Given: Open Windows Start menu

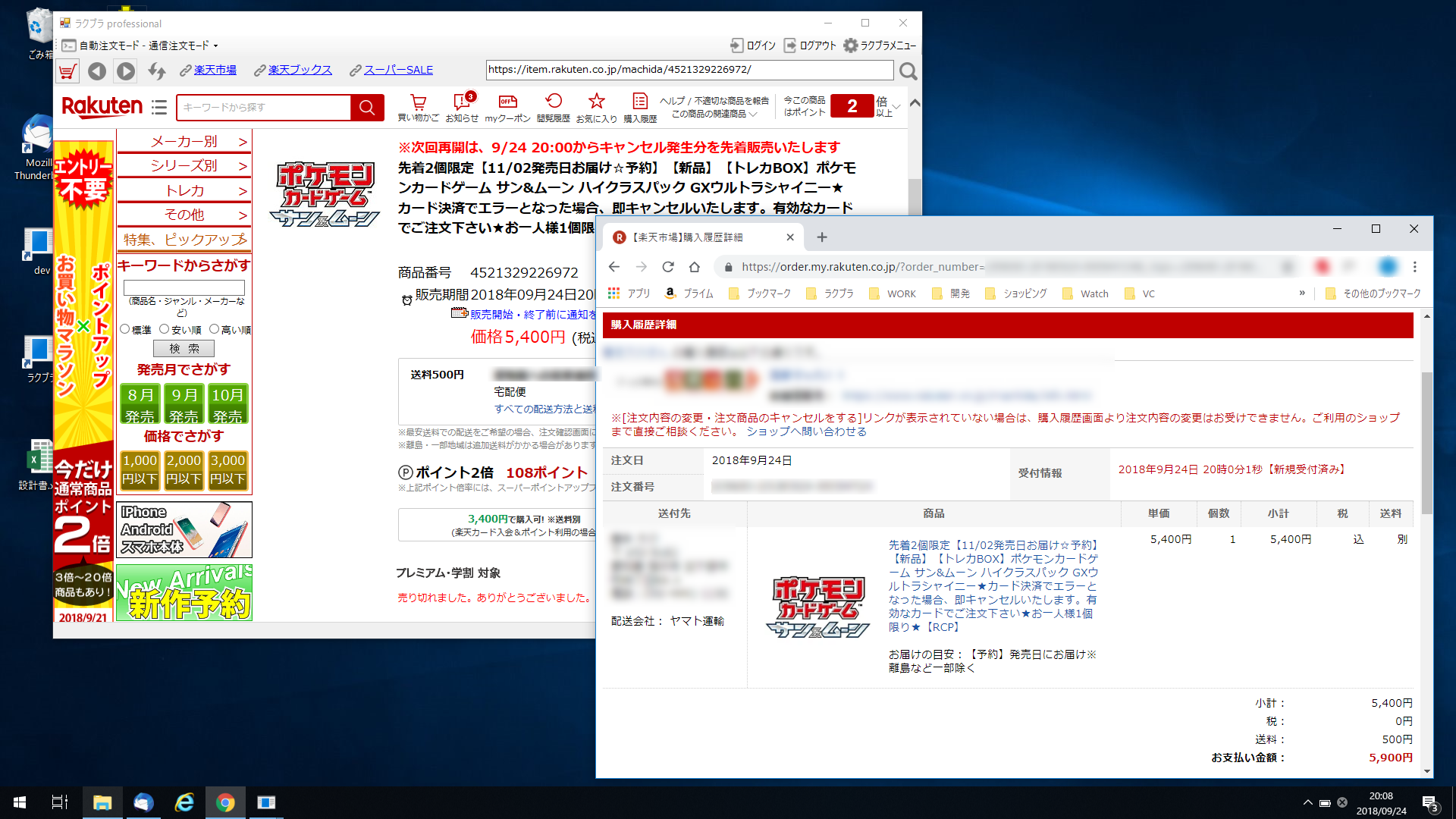Looking at the screenshot, I should (20, 802).
